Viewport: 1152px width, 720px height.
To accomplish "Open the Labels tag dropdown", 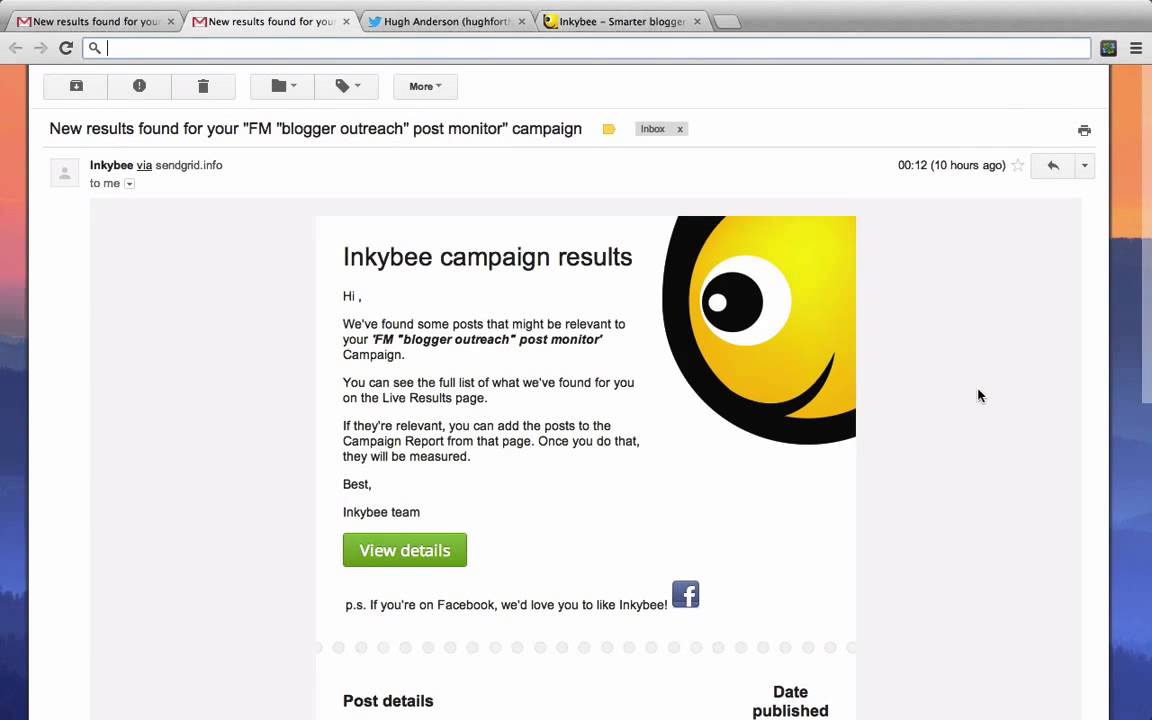I will click(x=347, y=87).
